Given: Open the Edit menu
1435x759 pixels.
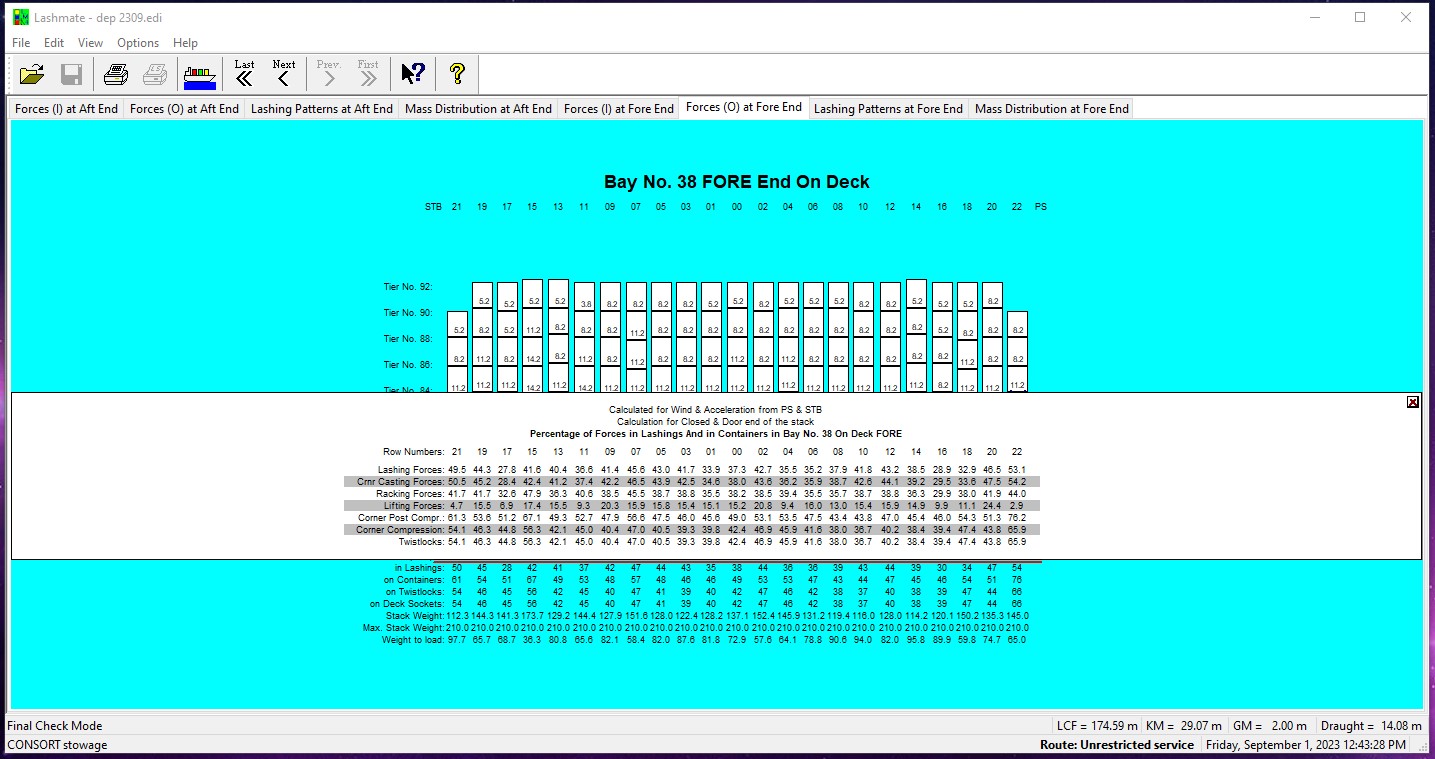Looking at the screenshot, I should 54,43.
